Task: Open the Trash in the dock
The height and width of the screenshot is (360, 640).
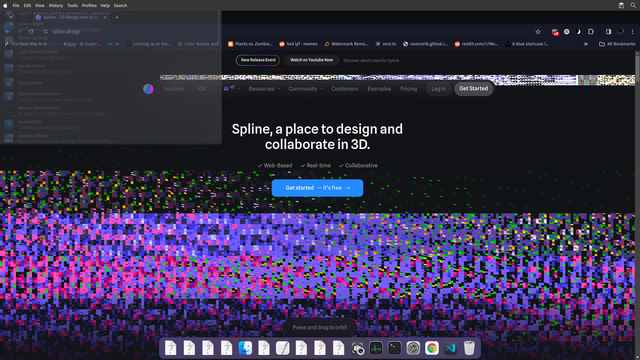Action: [x=469, y=348]
